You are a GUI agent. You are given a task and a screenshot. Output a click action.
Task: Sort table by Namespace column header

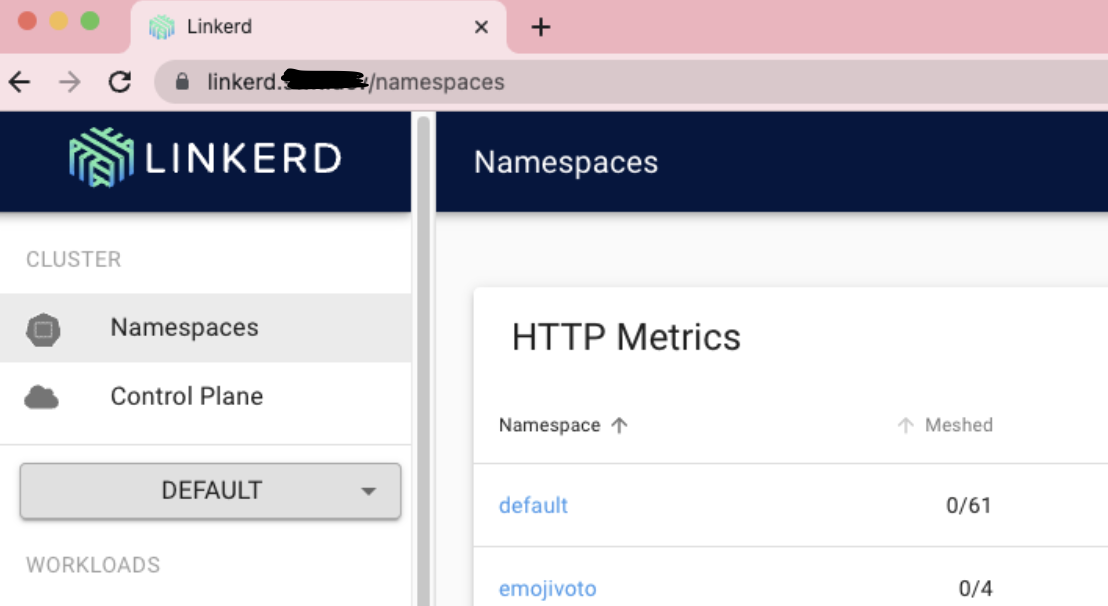tap(550, 425)
